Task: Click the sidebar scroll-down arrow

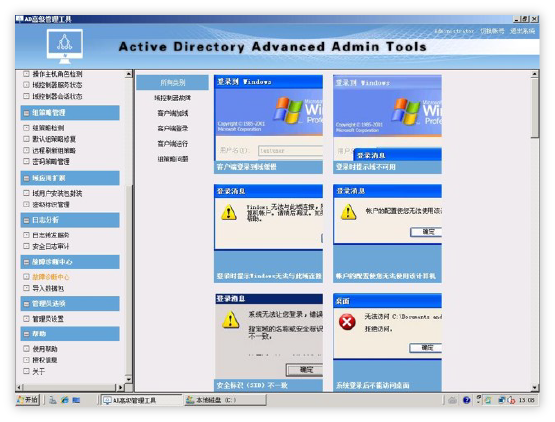Action: point(128,379)
